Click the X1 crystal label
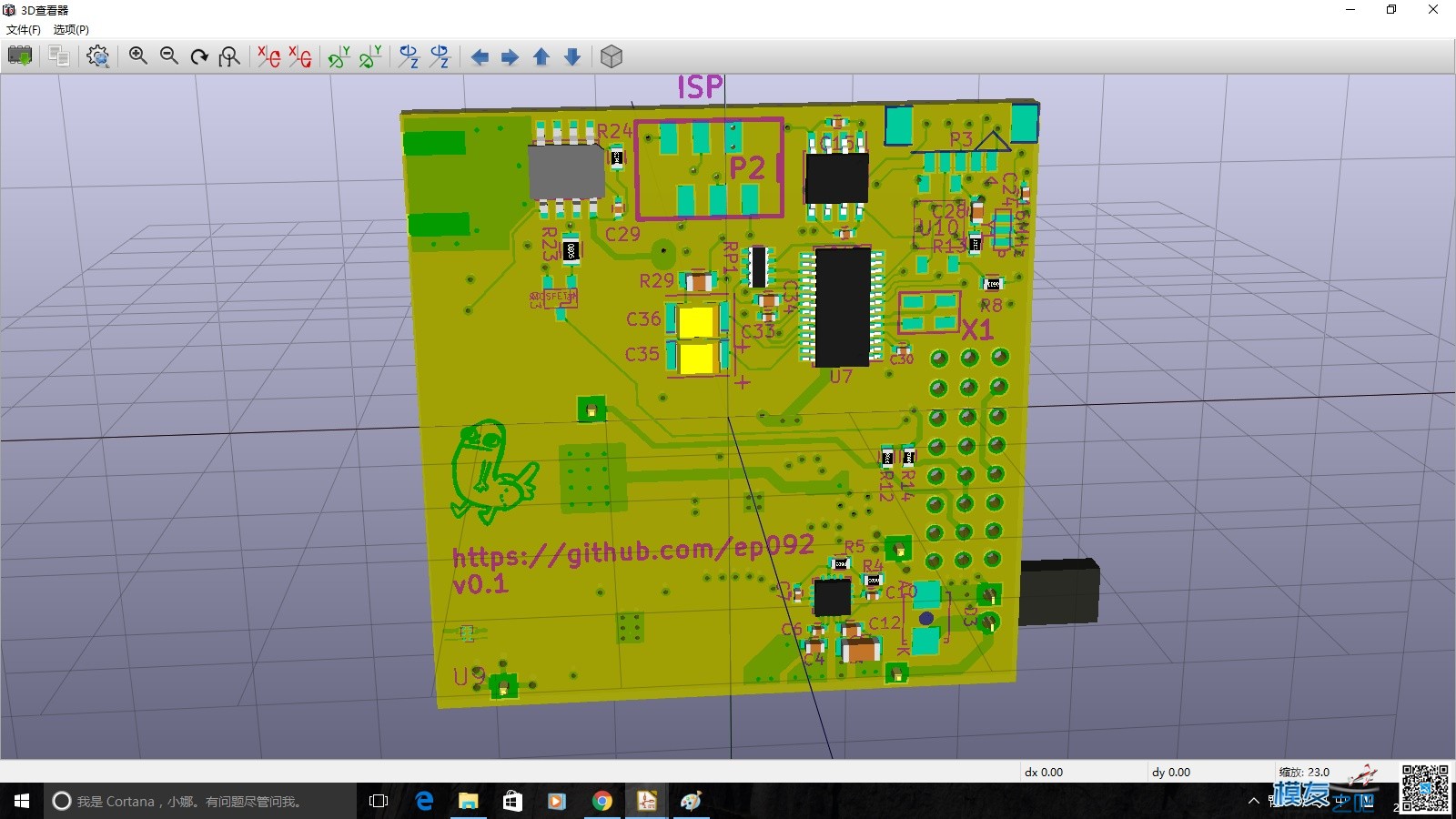 point(976,329)
